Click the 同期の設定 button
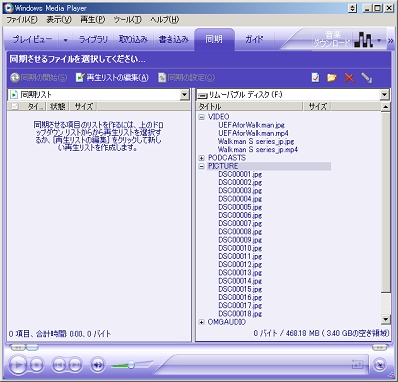Viewport: 398px width, 382px height. tap(186, 78)
